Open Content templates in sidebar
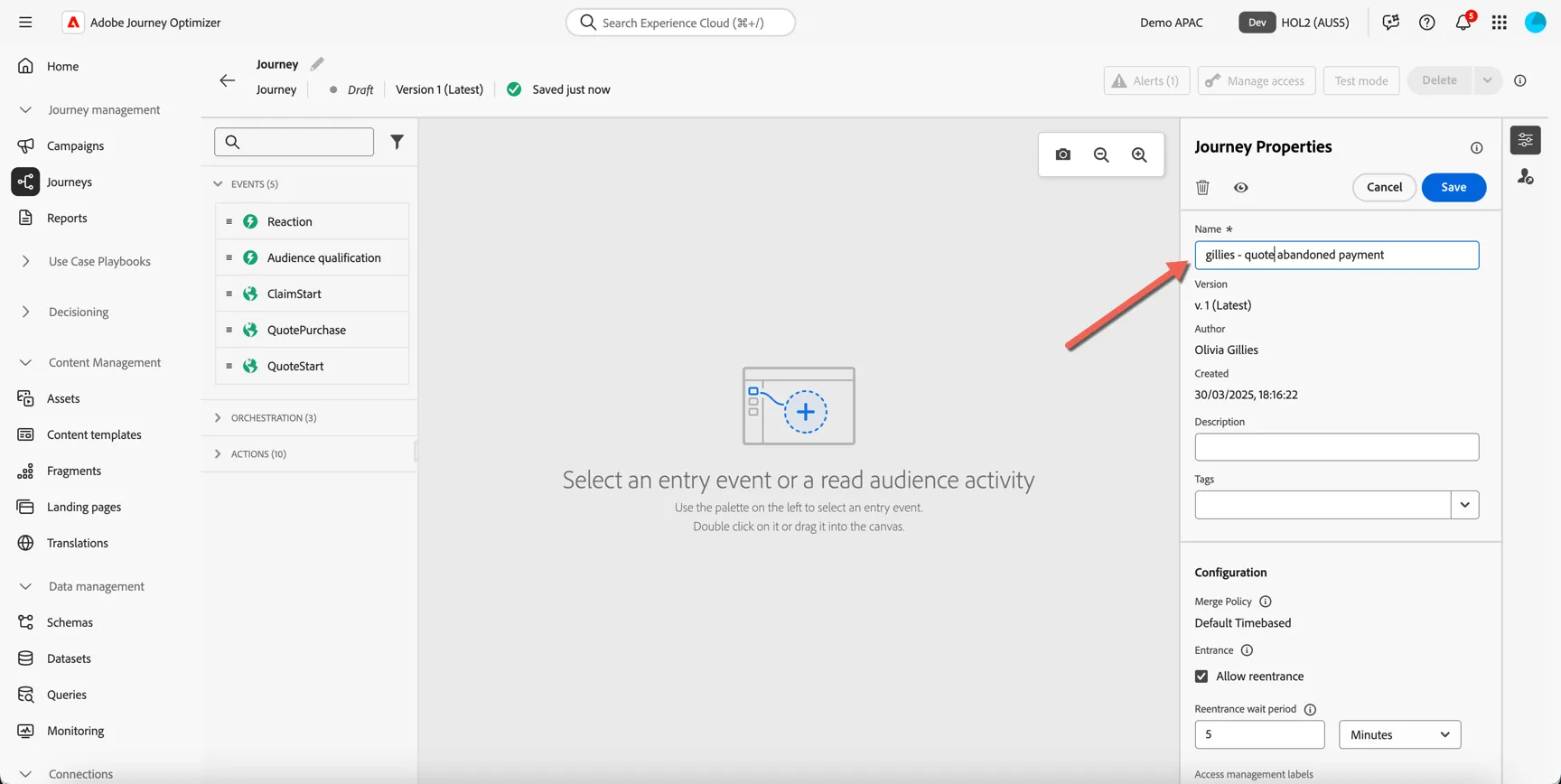This screenshot has width=1561, height=784. 94,434
